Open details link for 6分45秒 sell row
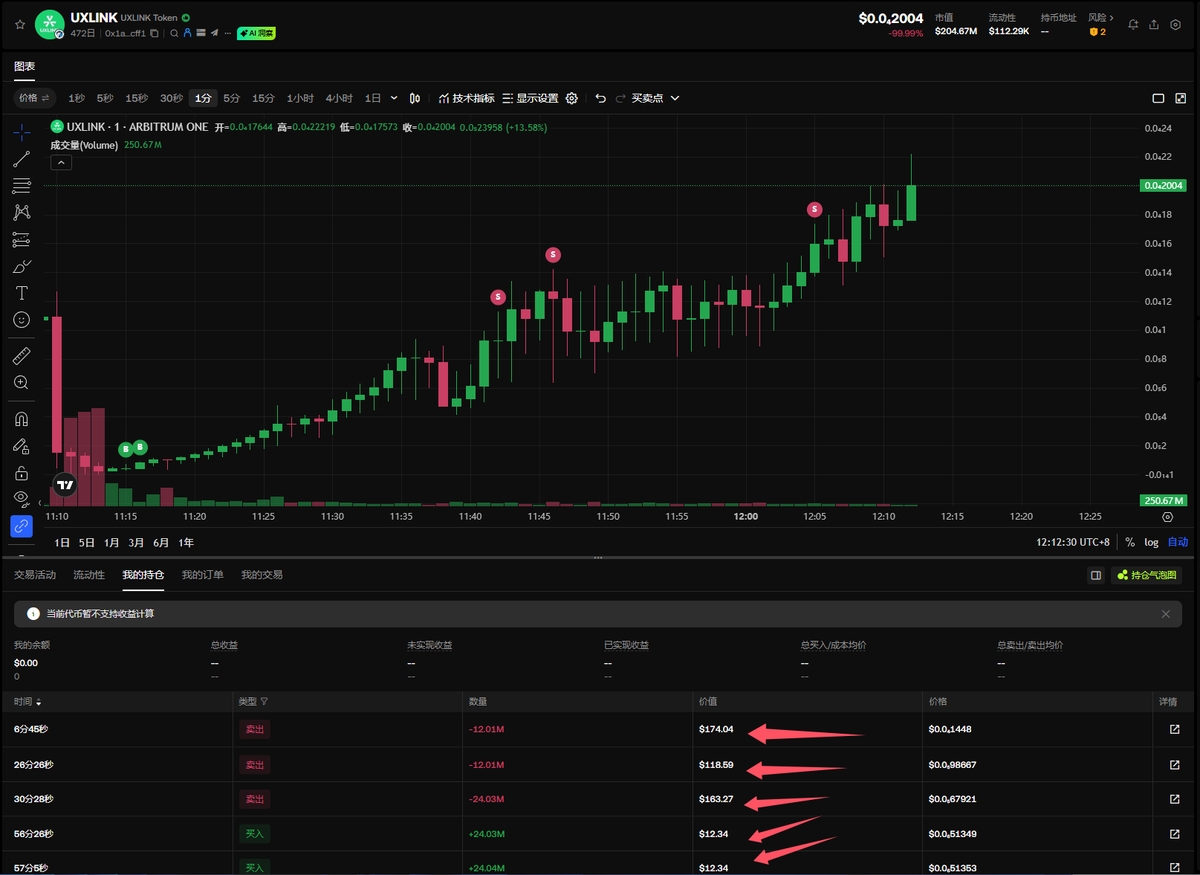The width and height of the screenshot is (1200, 875). click(1175, 729)
